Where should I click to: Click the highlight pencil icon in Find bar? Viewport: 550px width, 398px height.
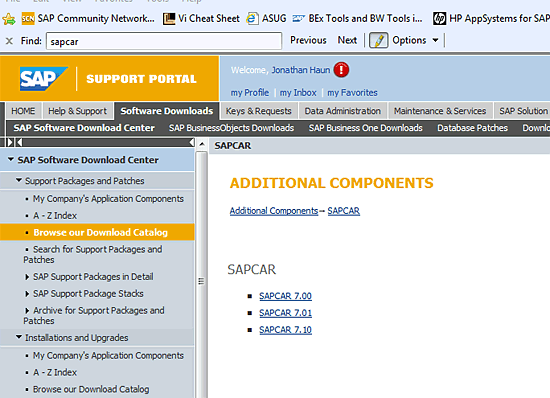click(378, 40)
